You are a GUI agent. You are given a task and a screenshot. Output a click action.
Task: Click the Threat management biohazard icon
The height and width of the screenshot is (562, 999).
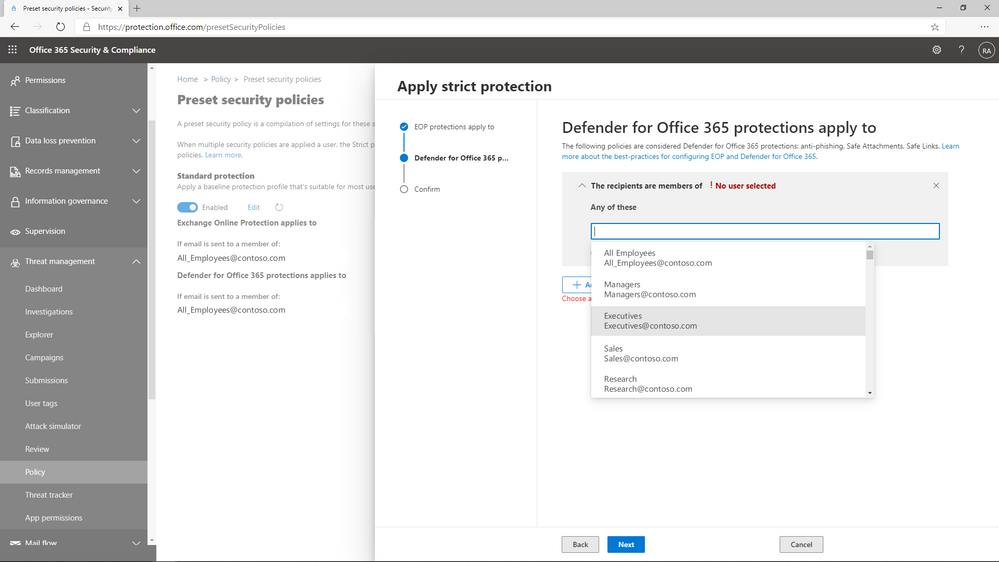[15, 262]
